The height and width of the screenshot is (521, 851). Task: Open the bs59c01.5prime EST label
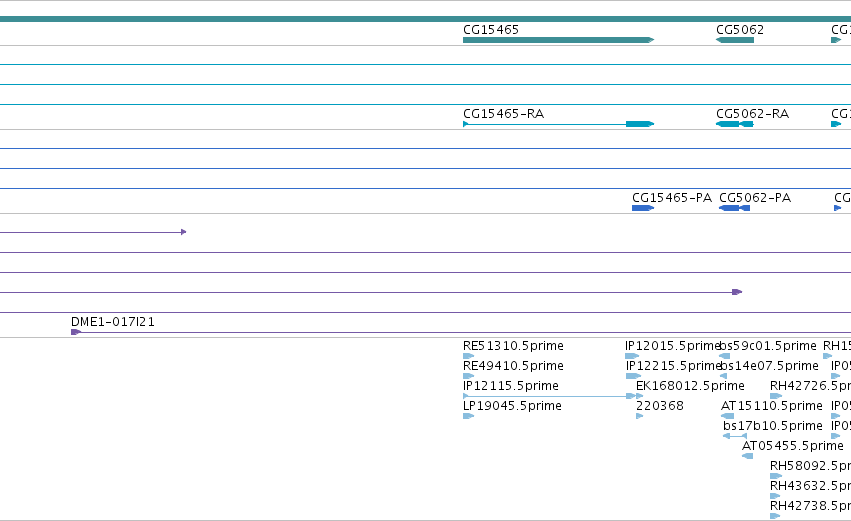coord(767,346)
